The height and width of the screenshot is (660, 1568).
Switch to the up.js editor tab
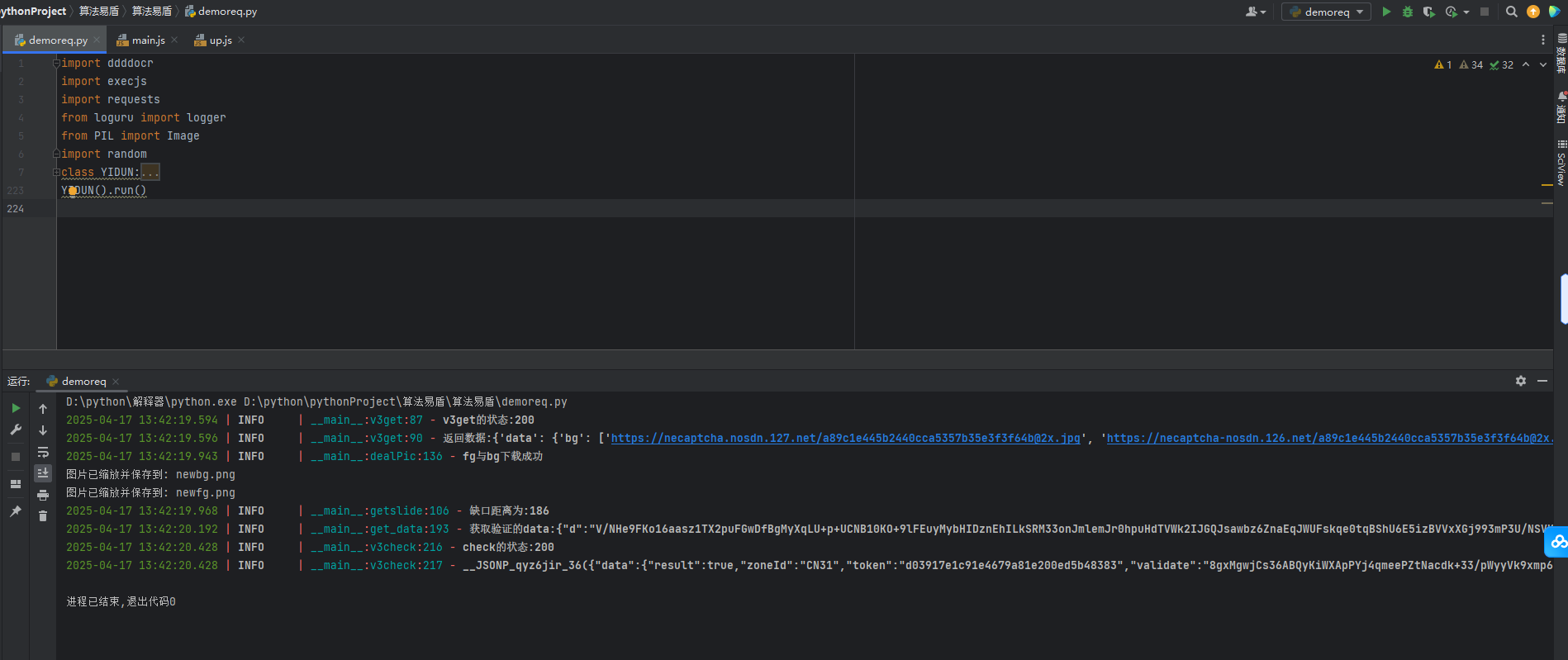[220, 40]
